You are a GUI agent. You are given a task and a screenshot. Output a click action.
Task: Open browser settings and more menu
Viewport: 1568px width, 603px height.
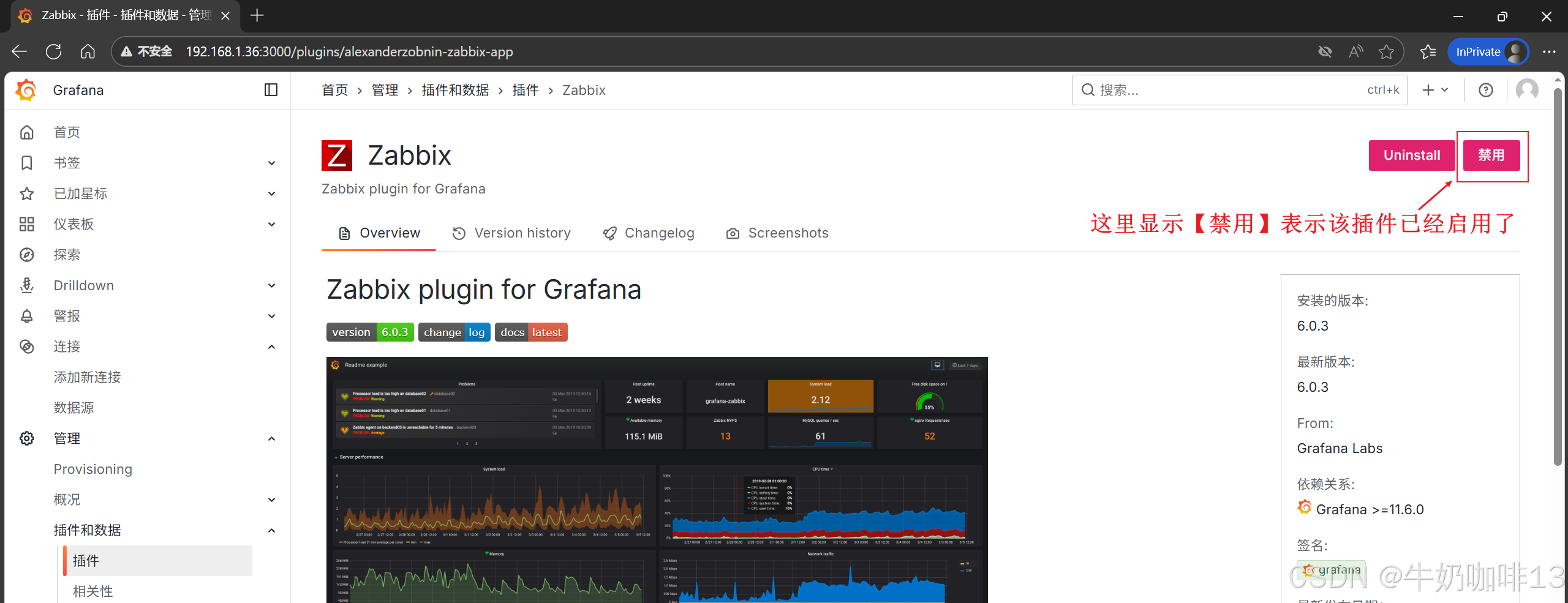coord(1550,51)
